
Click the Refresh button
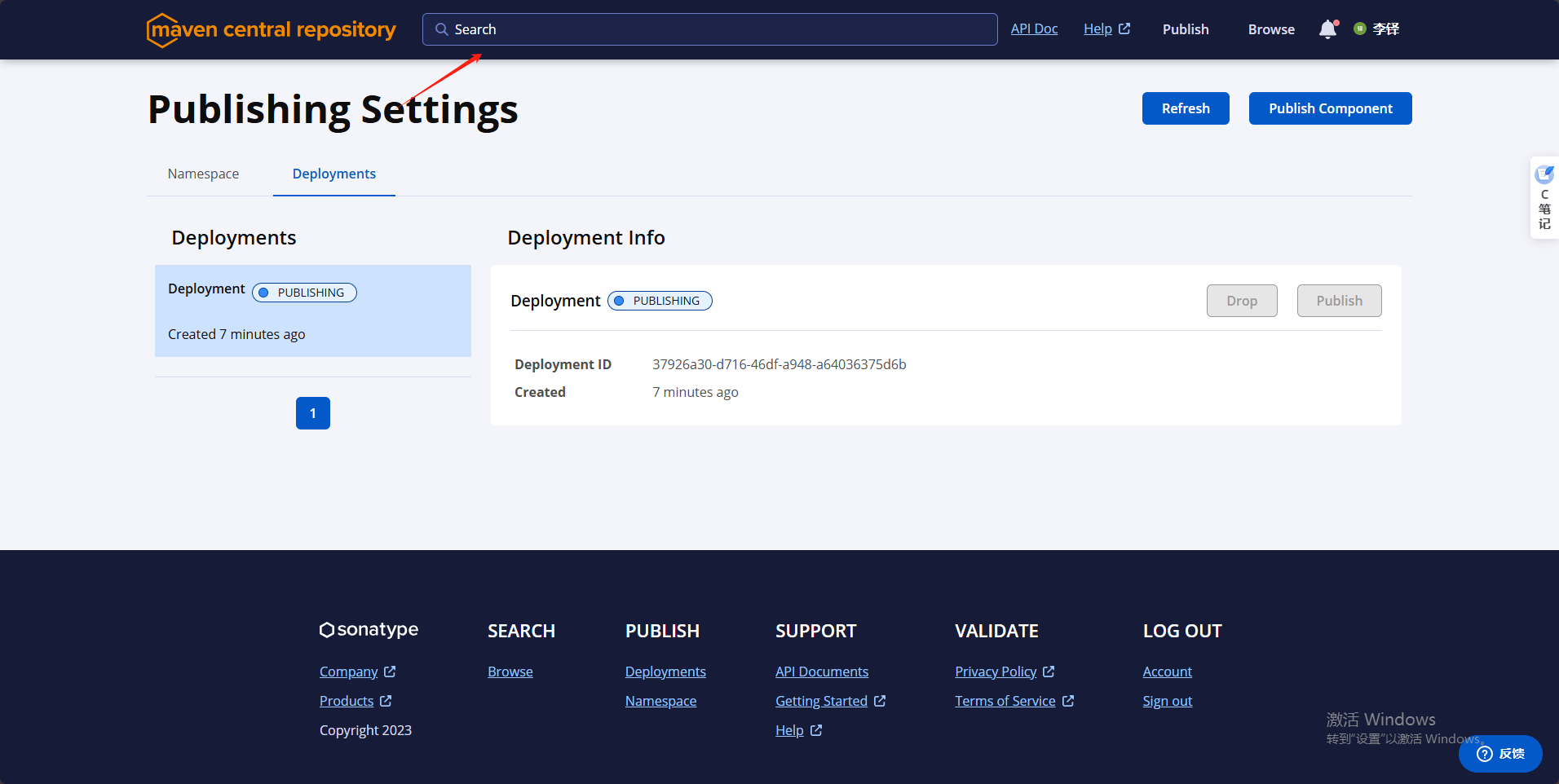coord(1186,108)
